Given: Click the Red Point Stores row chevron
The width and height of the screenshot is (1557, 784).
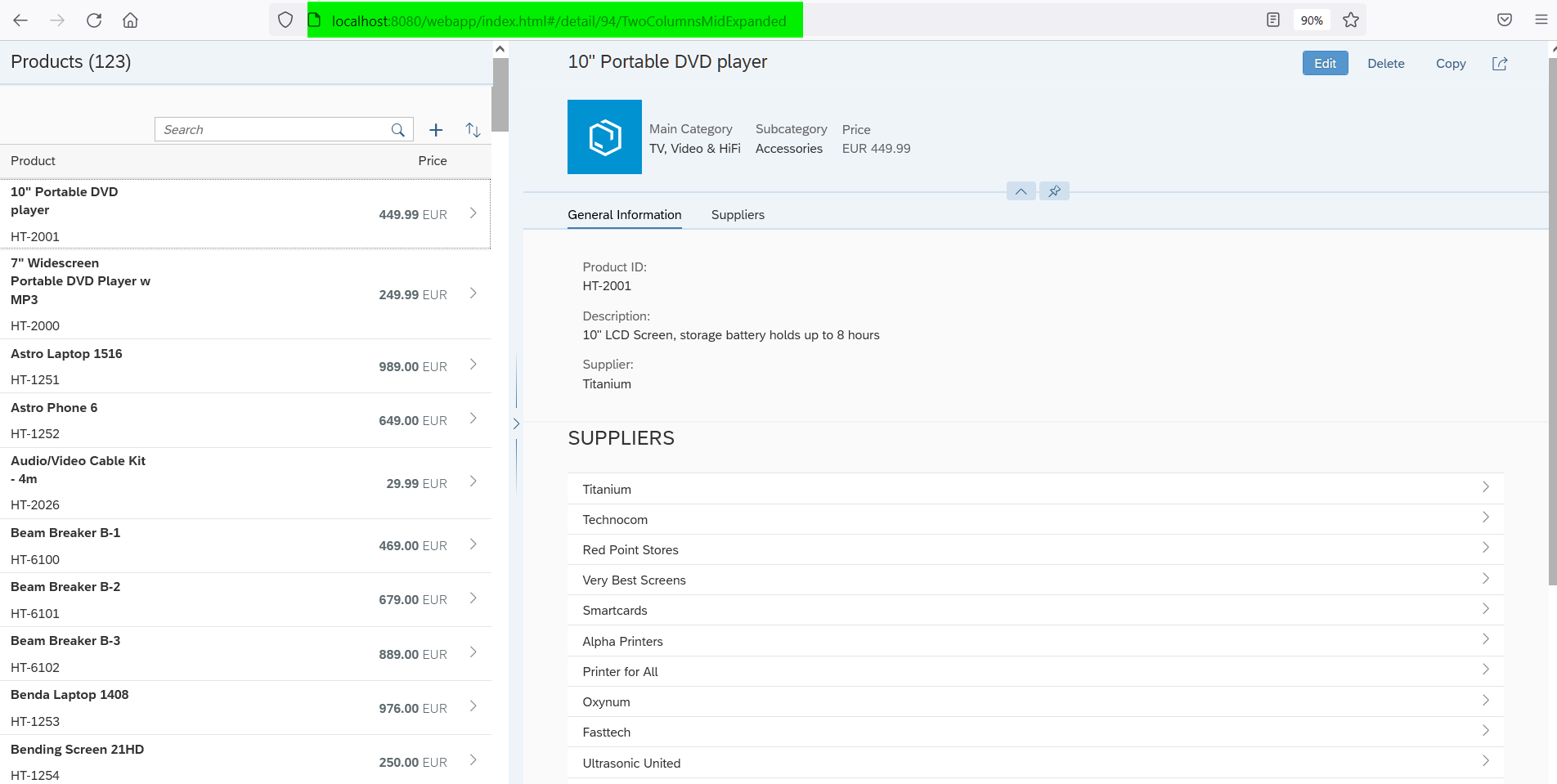Looking at the screenshot, I should point(1486,548).
